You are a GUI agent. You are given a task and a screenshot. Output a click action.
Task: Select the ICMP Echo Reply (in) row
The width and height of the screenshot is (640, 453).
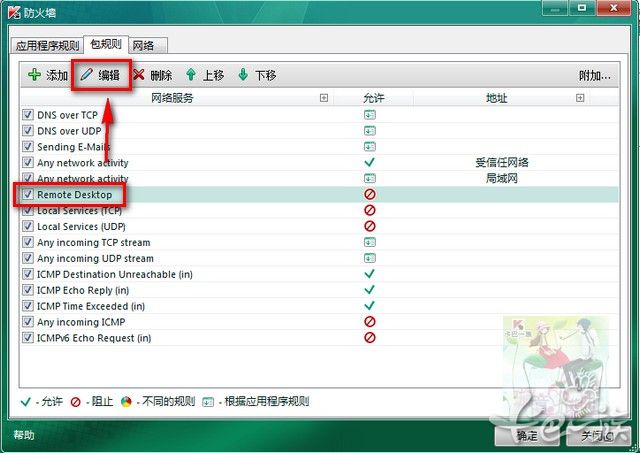point(319,290)
